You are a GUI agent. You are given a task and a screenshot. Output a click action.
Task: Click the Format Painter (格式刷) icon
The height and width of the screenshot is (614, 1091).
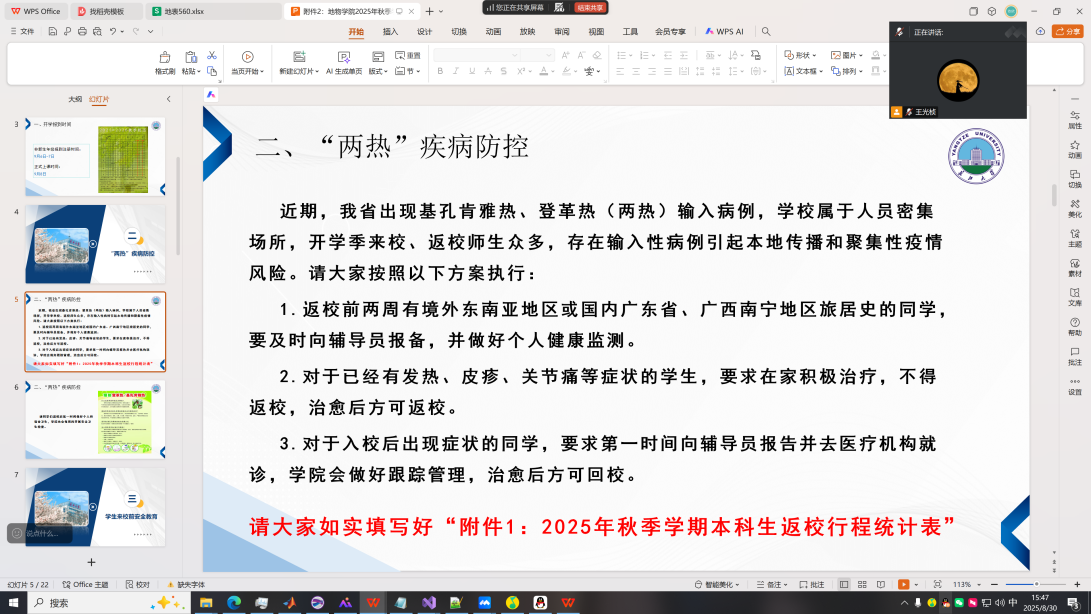pyautogui.click(x=165, y=58)
